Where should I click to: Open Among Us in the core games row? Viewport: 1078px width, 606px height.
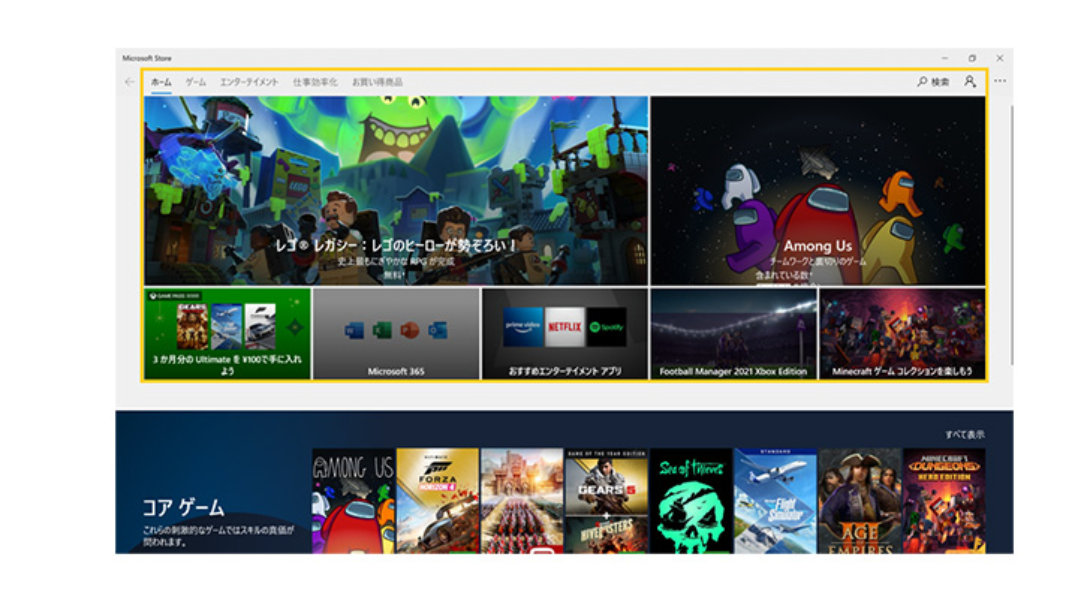(x=353, y=501)
